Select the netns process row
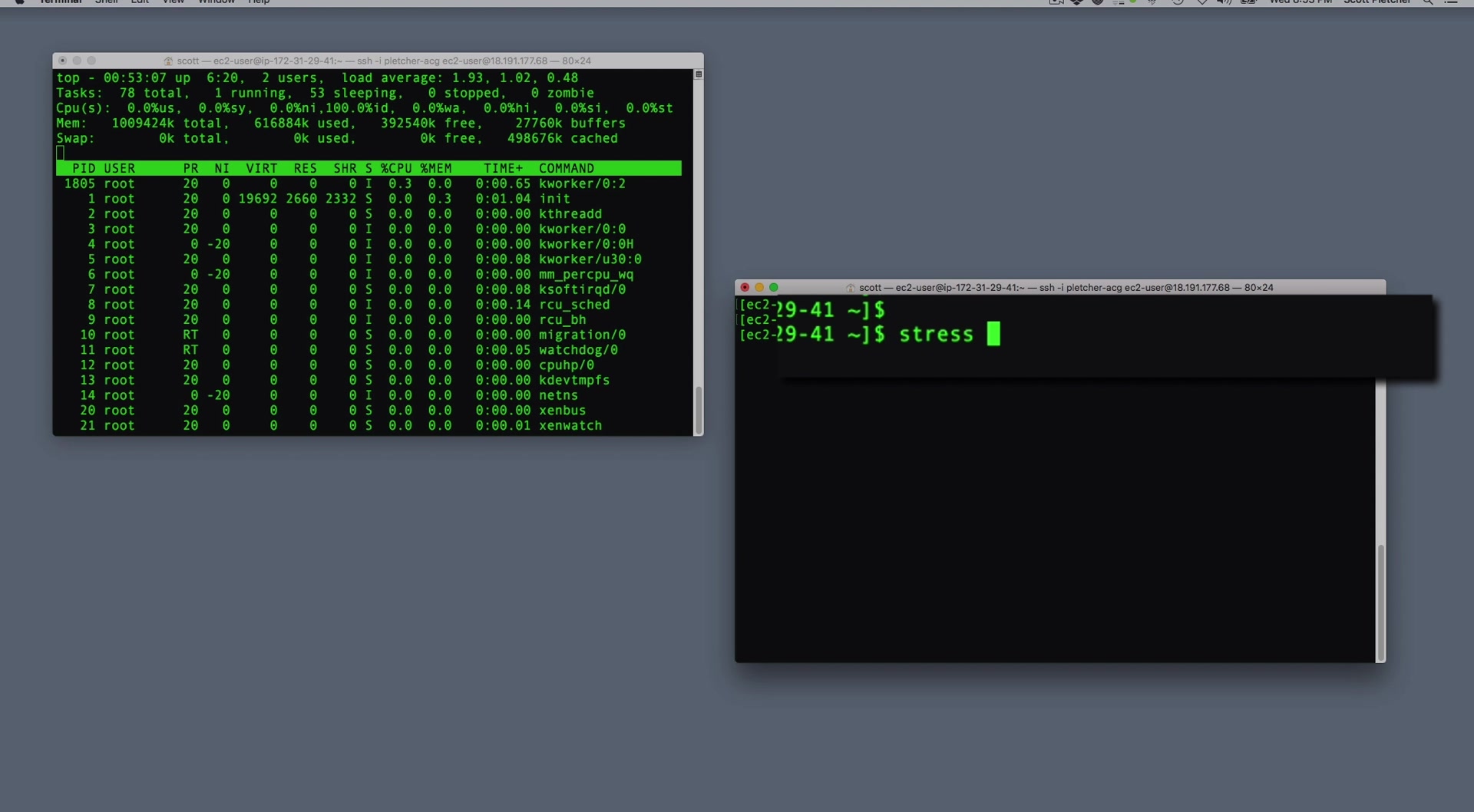The width and height of the screenshot is (1474, 812). pyautogui.click(x=368, y=395)
